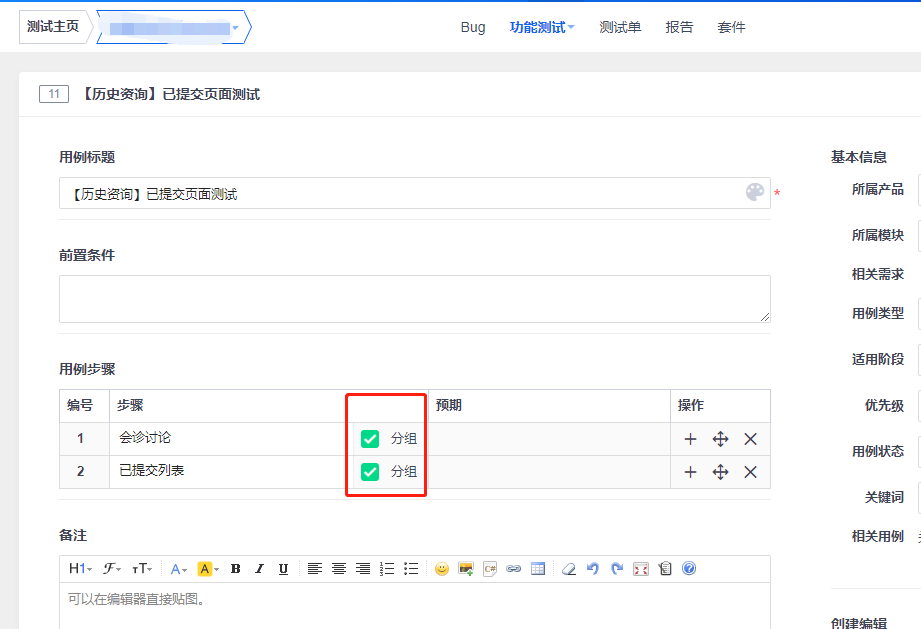Open the H1 heading dropdown

(80, 568)
